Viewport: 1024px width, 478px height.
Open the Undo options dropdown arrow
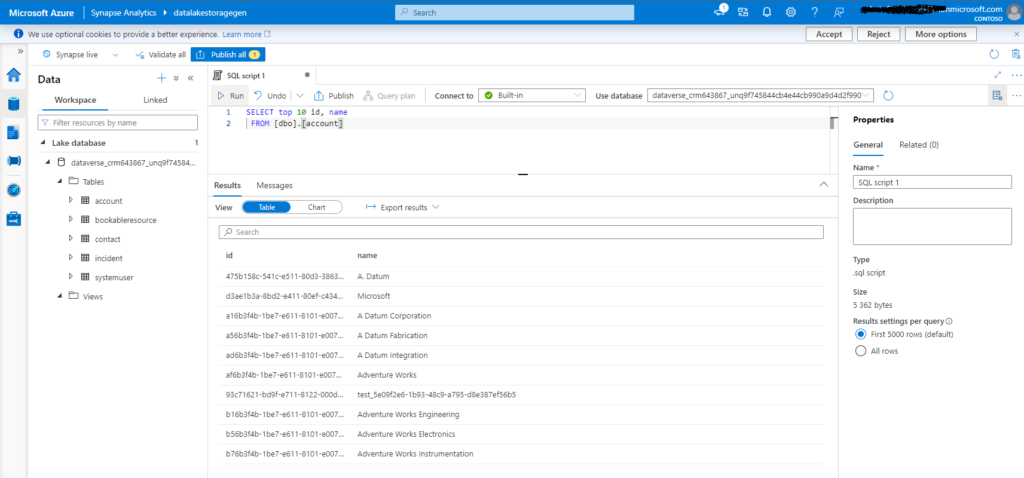[301, 95]
